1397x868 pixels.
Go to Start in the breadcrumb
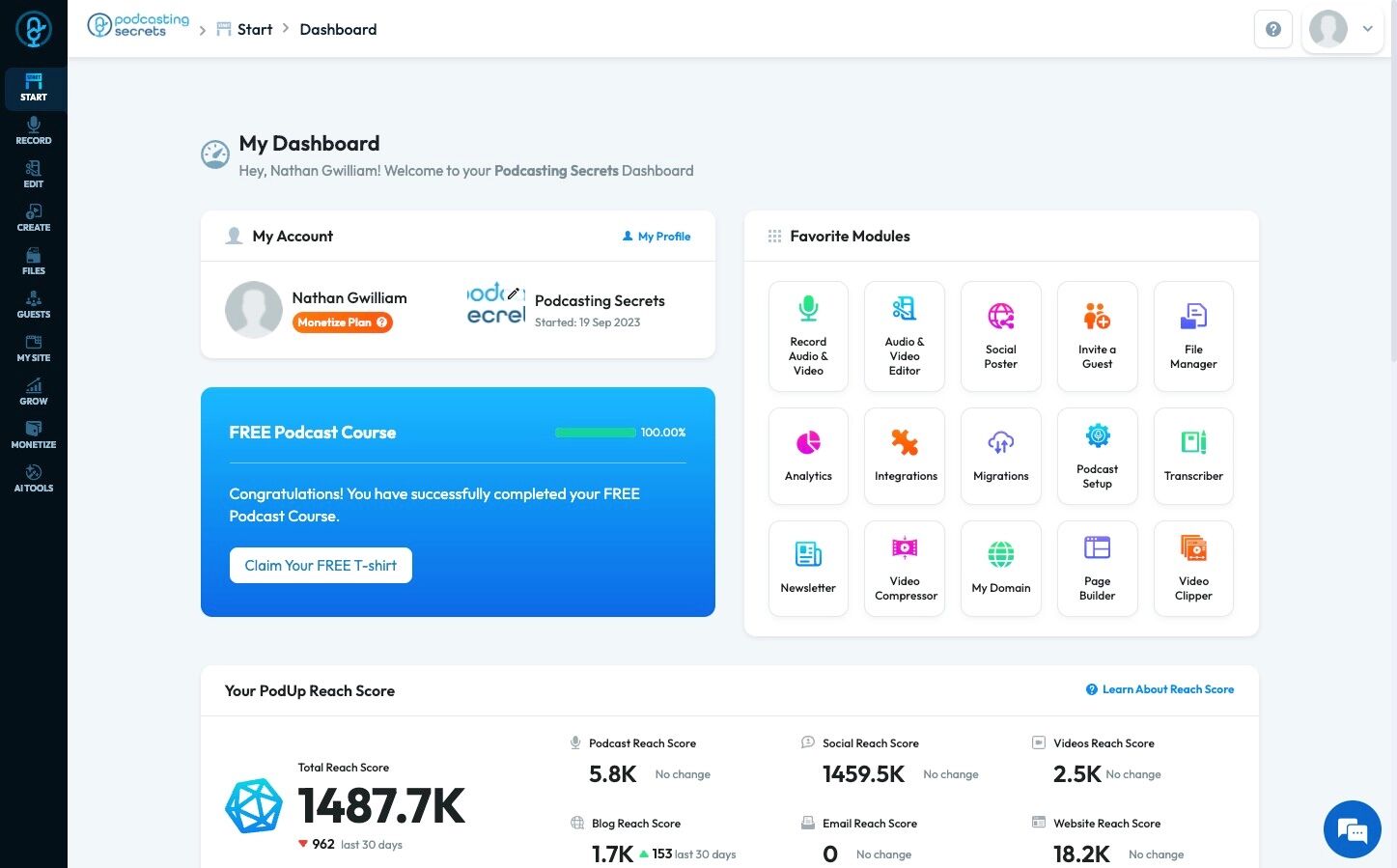[244, 29]
